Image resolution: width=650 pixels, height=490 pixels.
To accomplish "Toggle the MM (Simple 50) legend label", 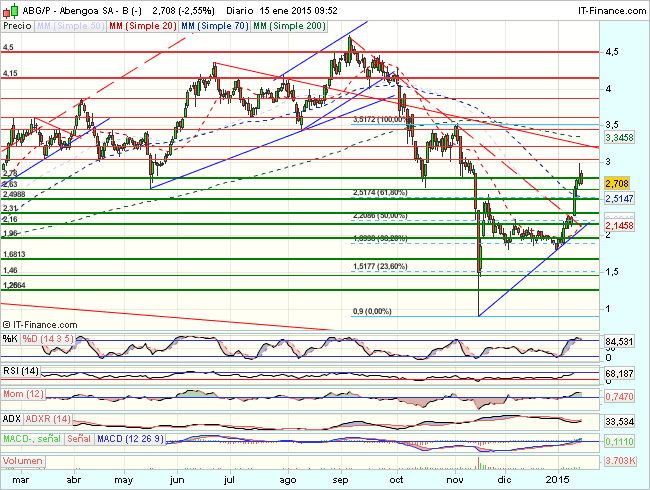I will point(70,26).
